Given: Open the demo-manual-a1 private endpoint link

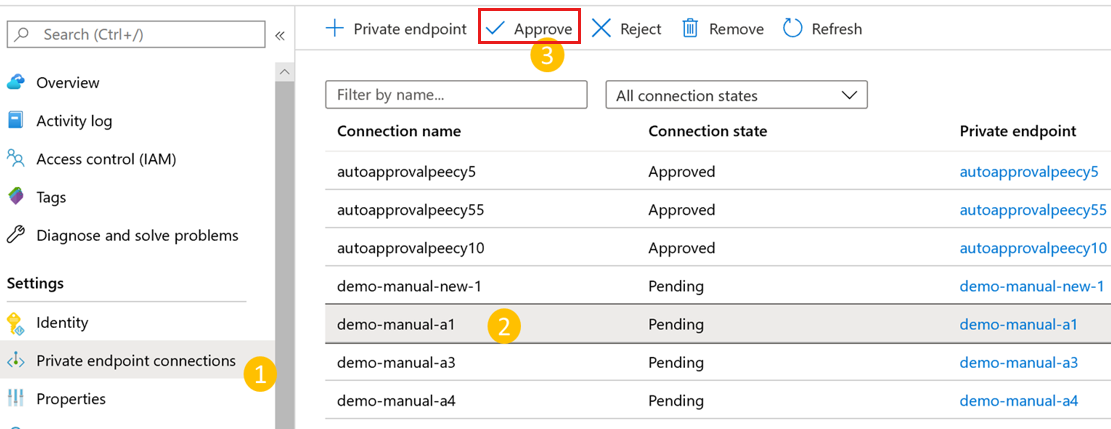Looking at the screenshot, I should [x=1018, y=324].
